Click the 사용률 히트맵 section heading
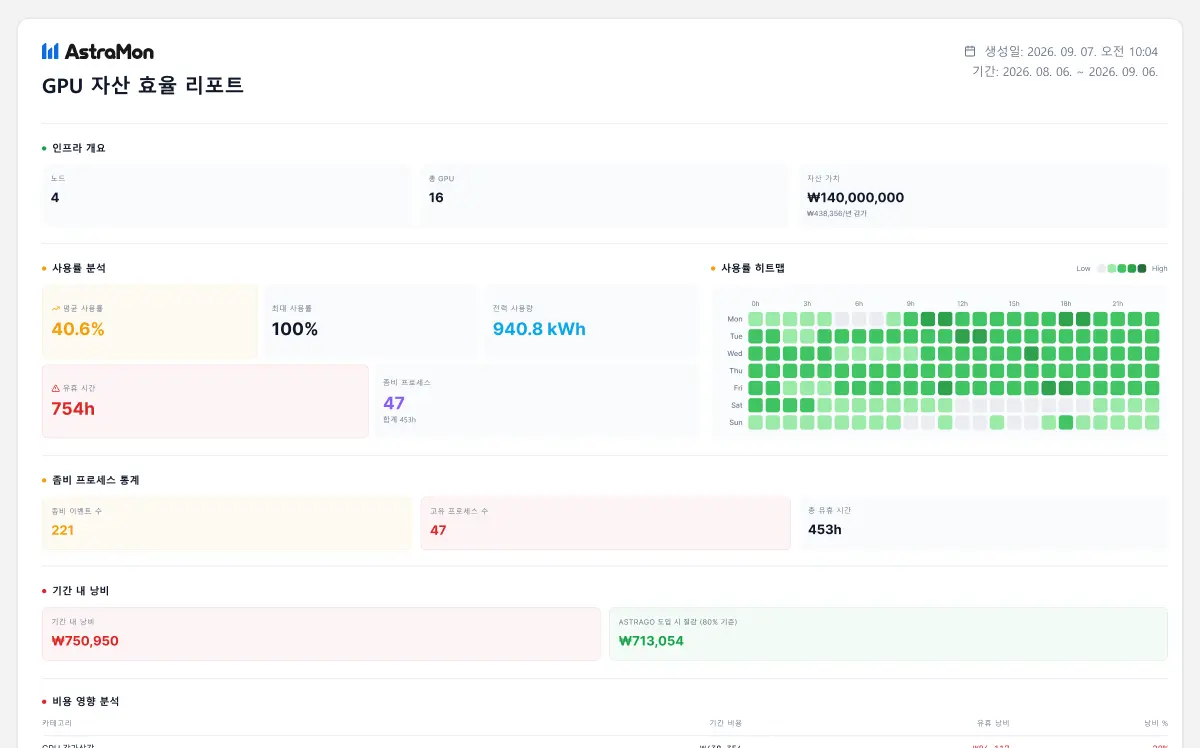The image size is (1200, 748). click(753, 268)
